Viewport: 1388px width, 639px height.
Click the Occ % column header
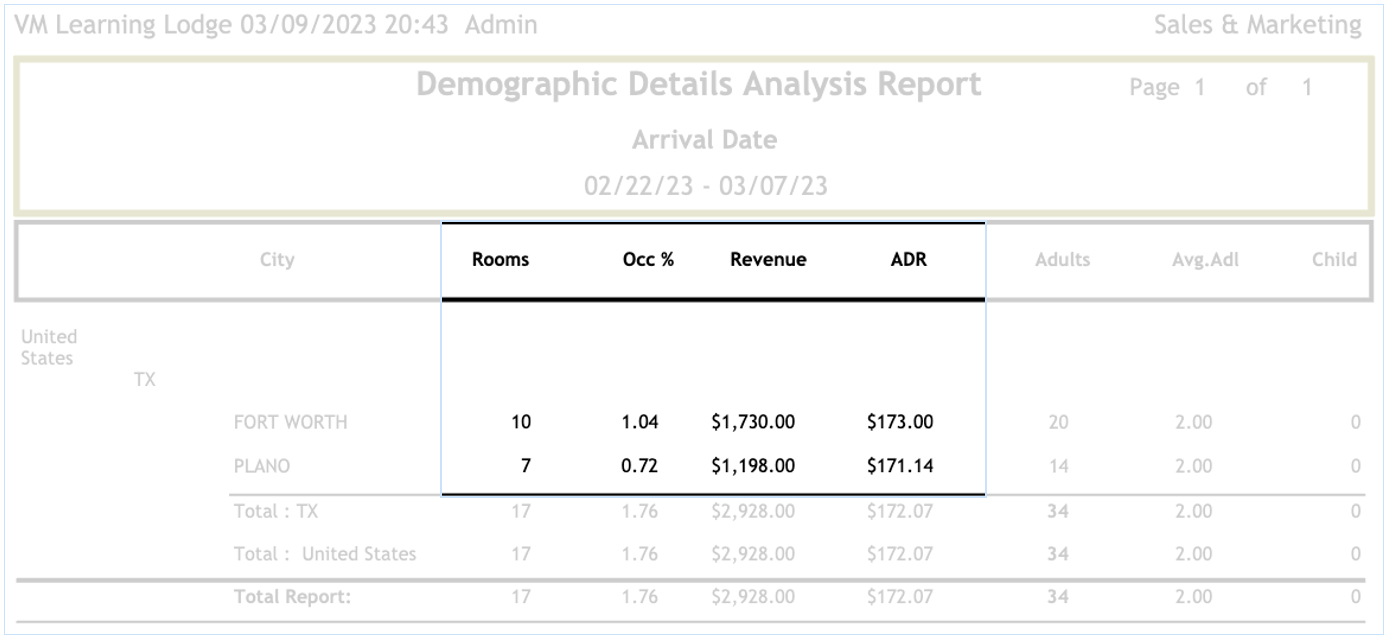click(648, 260)
